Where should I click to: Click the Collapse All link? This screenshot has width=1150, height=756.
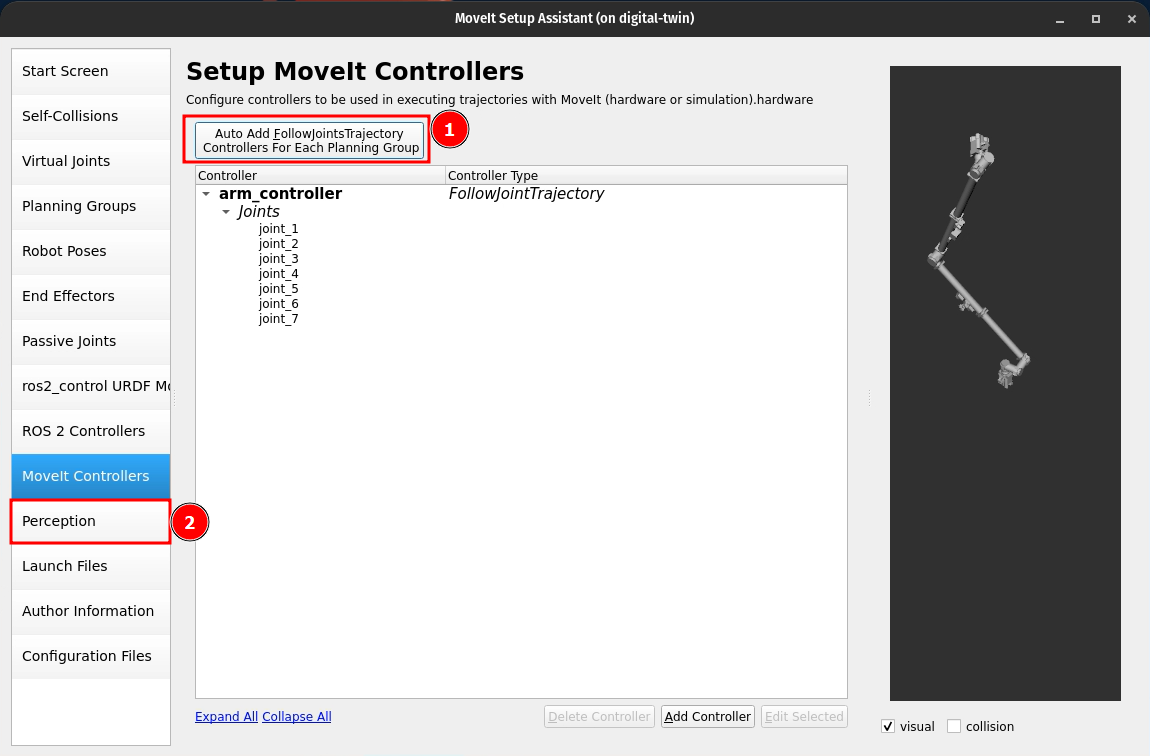[x=296, y=716]
